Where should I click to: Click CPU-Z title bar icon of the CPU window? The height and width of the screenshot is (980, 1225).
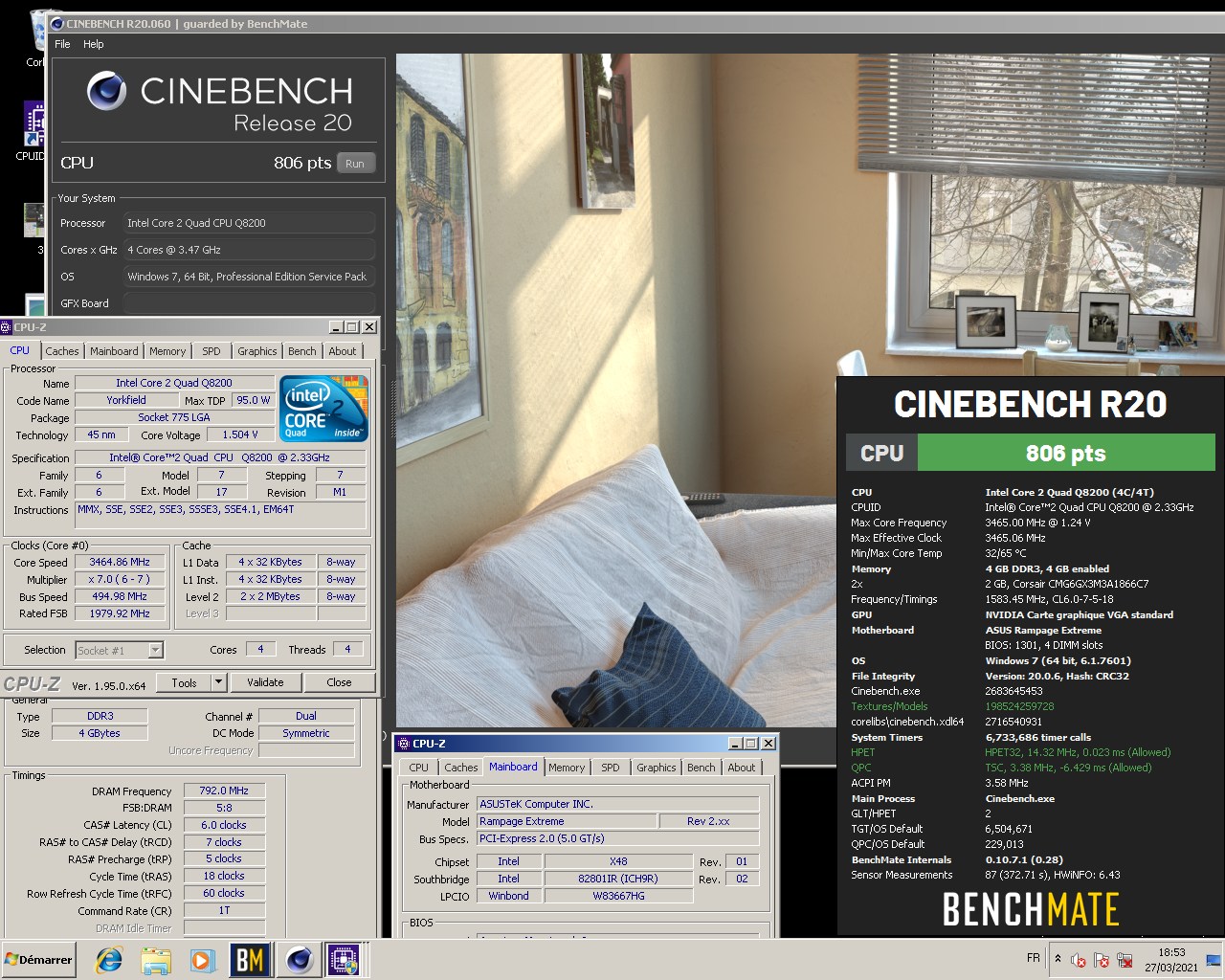[x=7, y=327]
